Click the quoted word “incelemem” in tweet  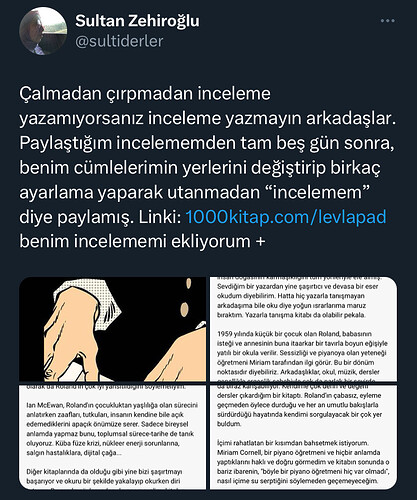[x=320, y=192]
